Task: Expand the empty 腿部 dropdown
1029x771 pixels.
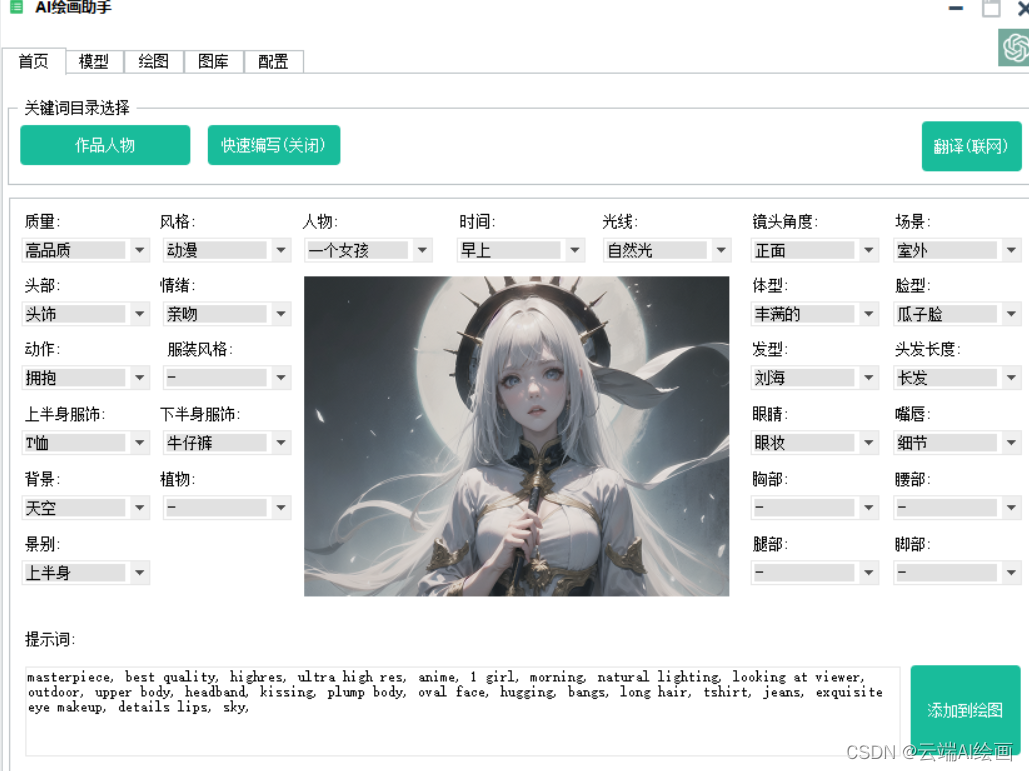Action: coord(814,573)
